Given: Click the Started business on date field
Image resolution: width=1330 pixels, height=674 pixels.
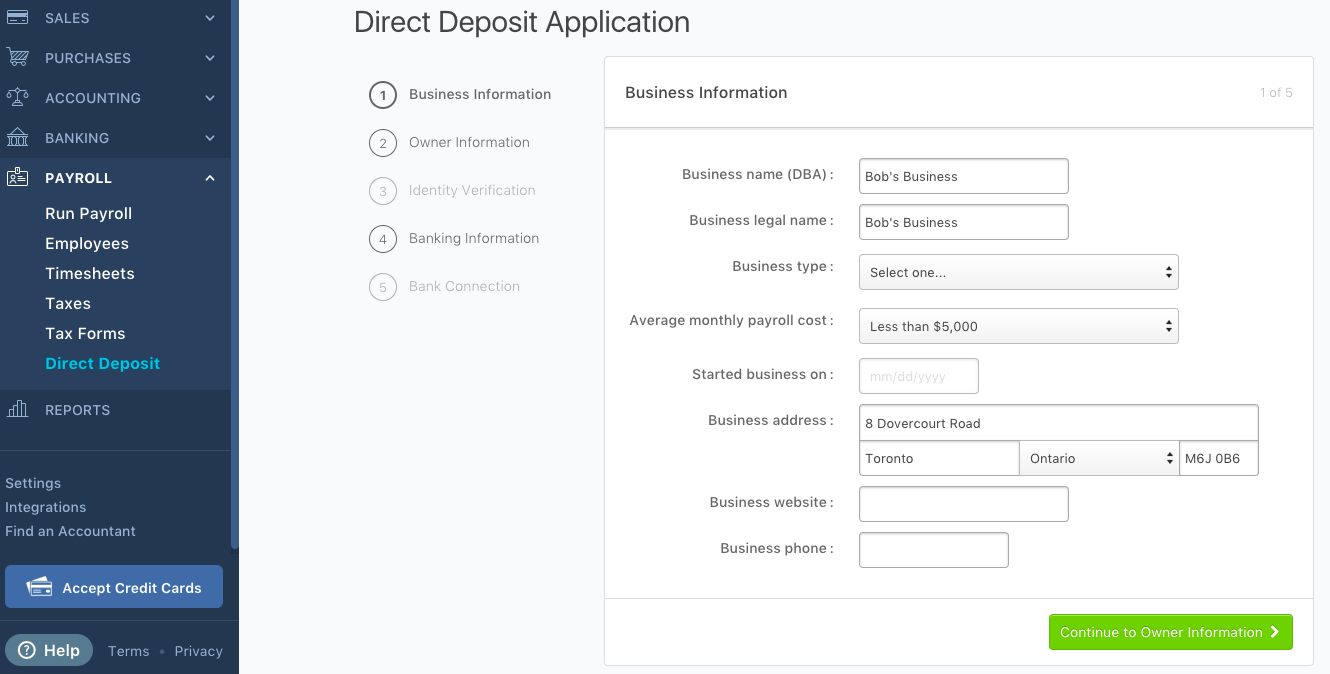Looking at the screenshot, I should (x=919, y=376).
